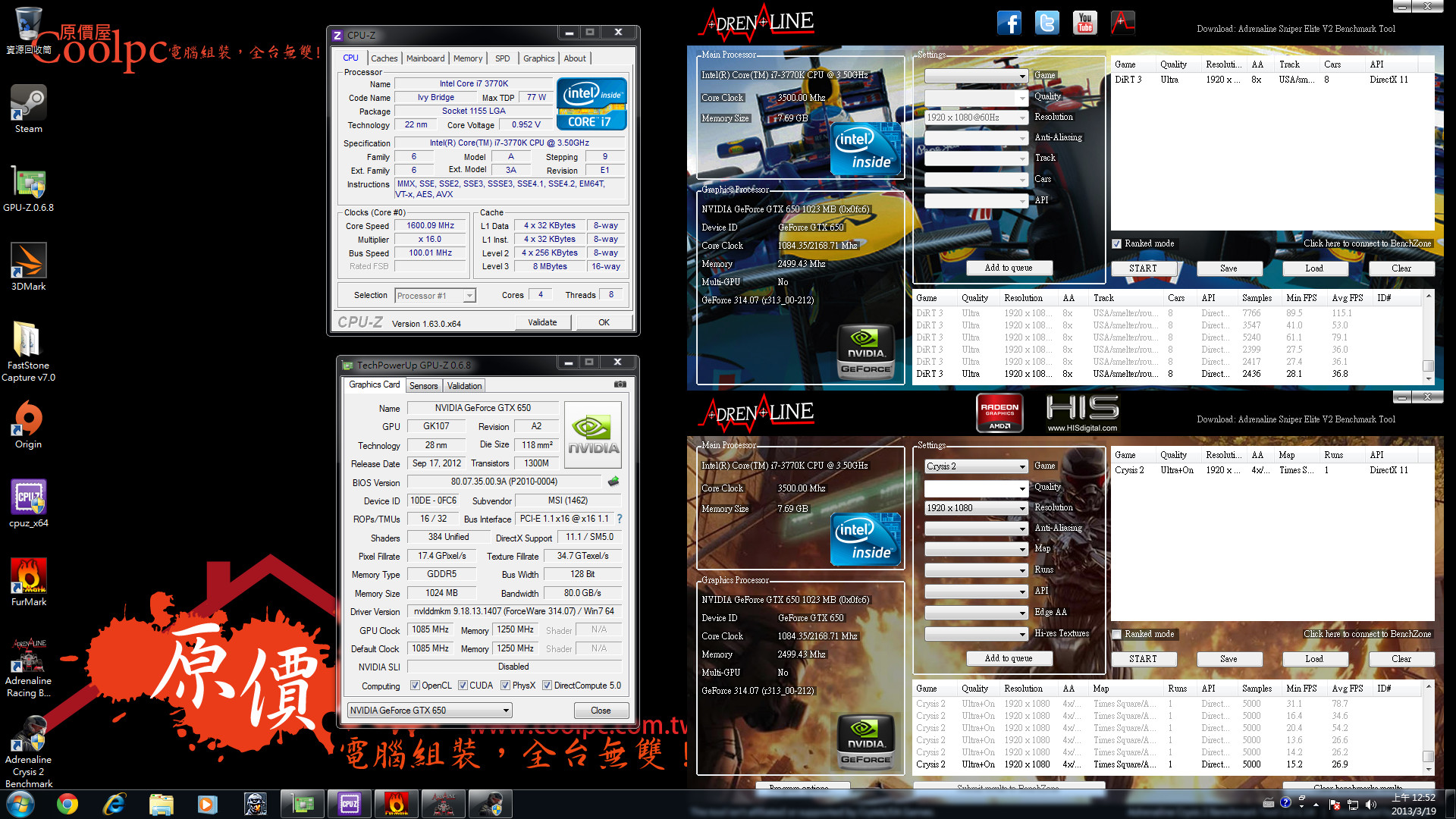Click Save button in the racing benchmark
The width and height of the screenshot is (1456, 819).
[1228, 268]
